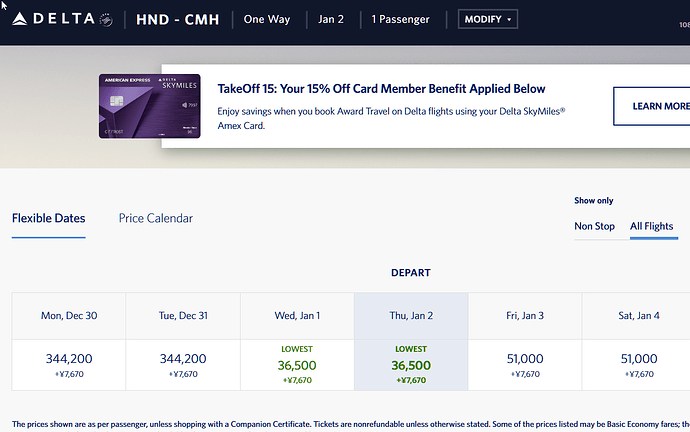Click the SkyMiles Amex card image

(x=149, y=106)
